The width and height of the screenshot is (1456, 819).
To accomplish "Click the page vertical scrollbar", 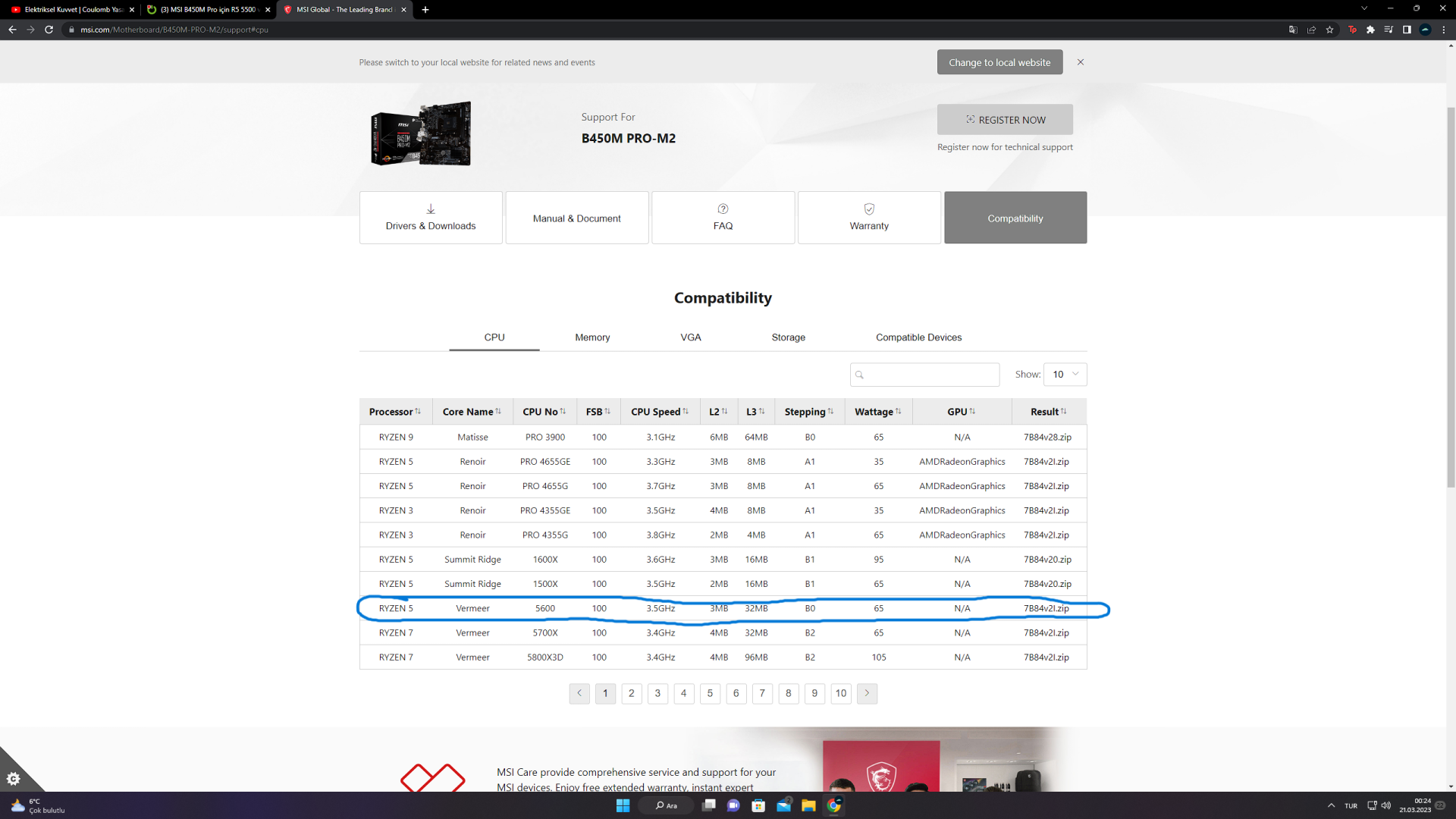I will (x=1451, y=296).
